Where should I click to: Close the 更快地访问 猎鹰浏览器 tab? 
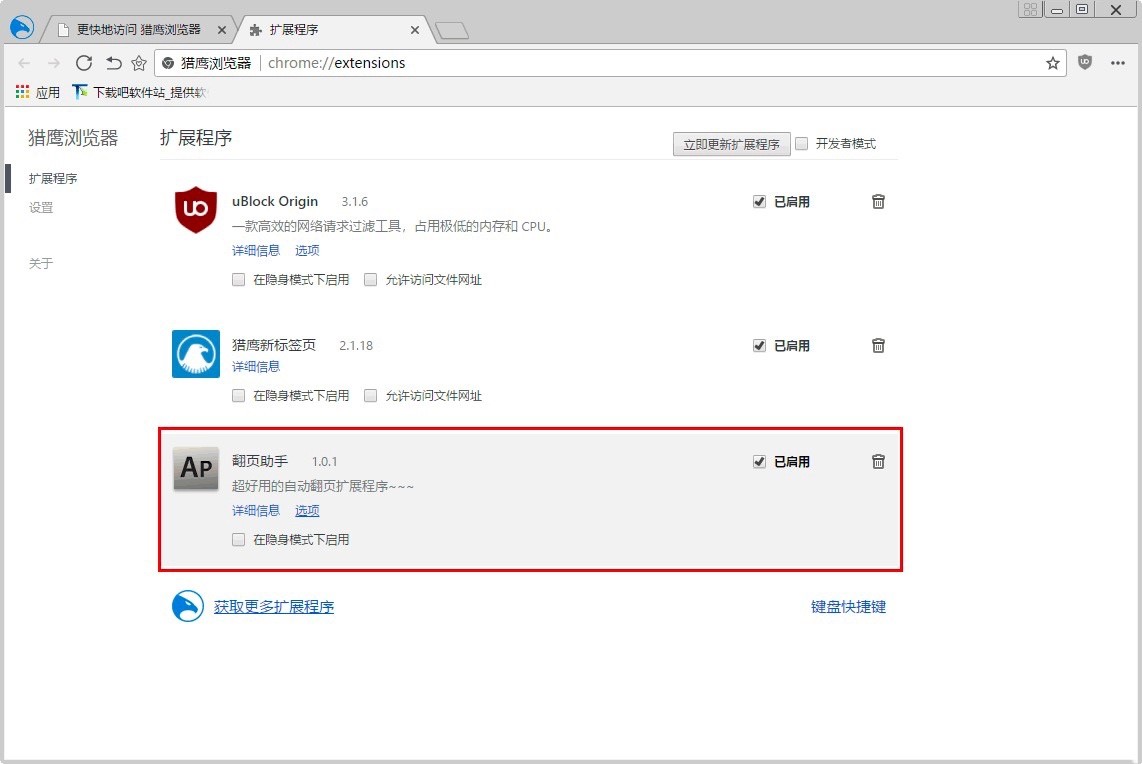coord(221,30)
